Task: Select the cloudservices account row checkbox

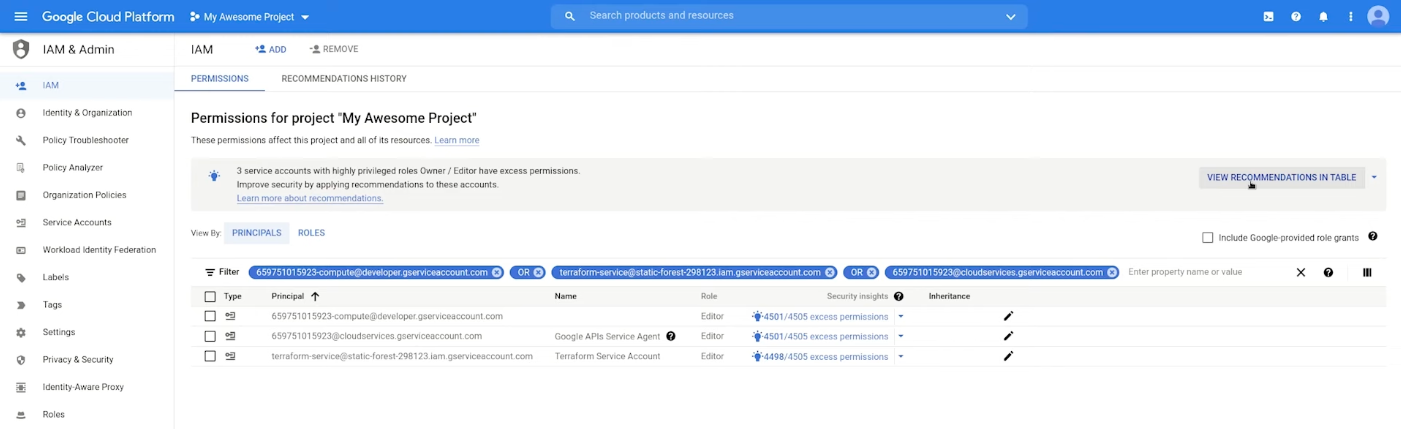Action: [x=210, y=336]
